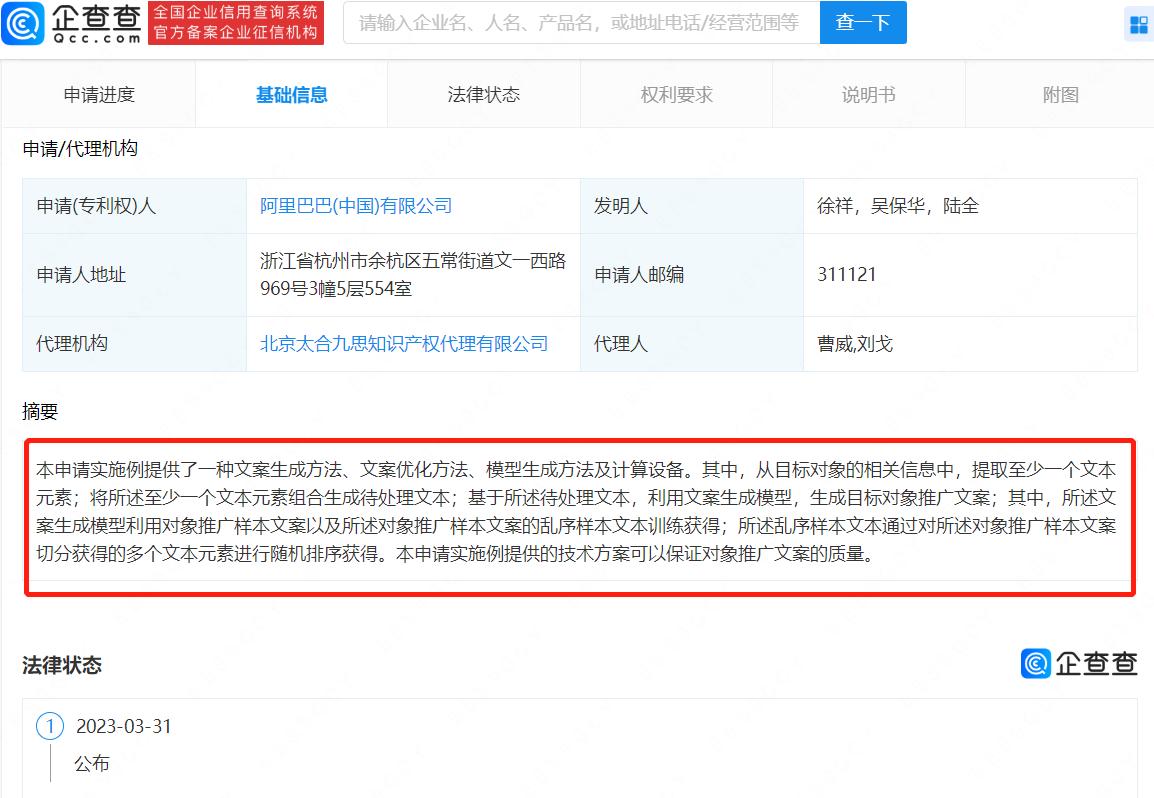
Task: Go to the 权利要求 tab
Action: point(676,95)
